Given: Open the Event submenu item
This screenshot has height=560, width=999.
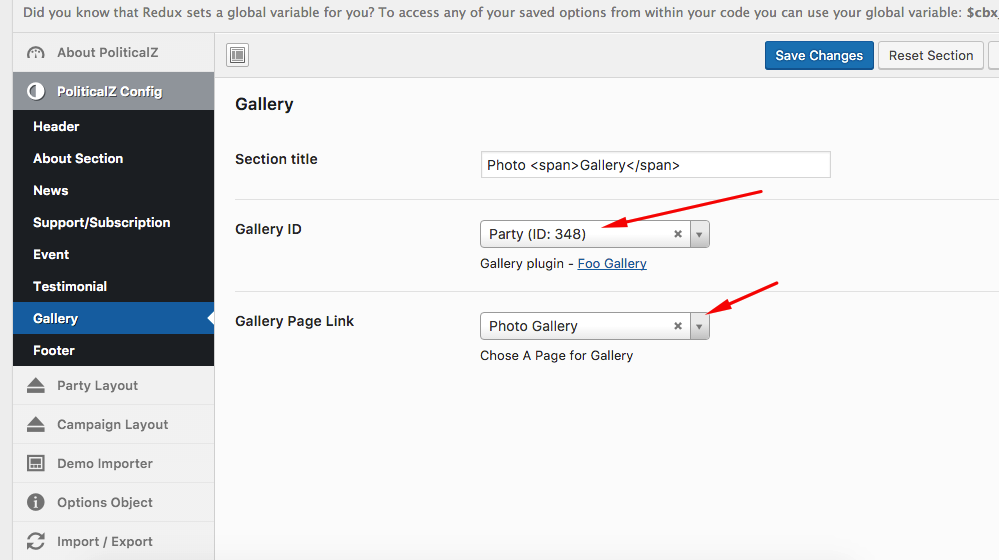Looking at the screenshot, I should pos(113,254).
